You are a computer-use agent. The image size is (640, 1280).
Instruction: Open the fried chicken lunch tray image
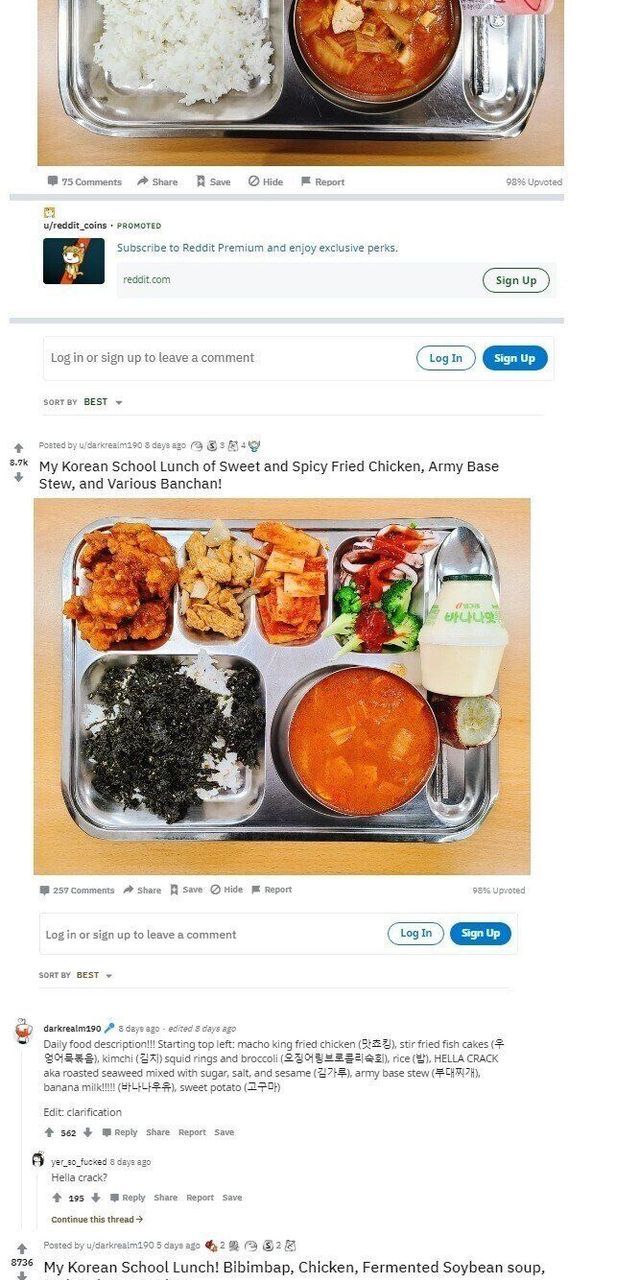282,686
